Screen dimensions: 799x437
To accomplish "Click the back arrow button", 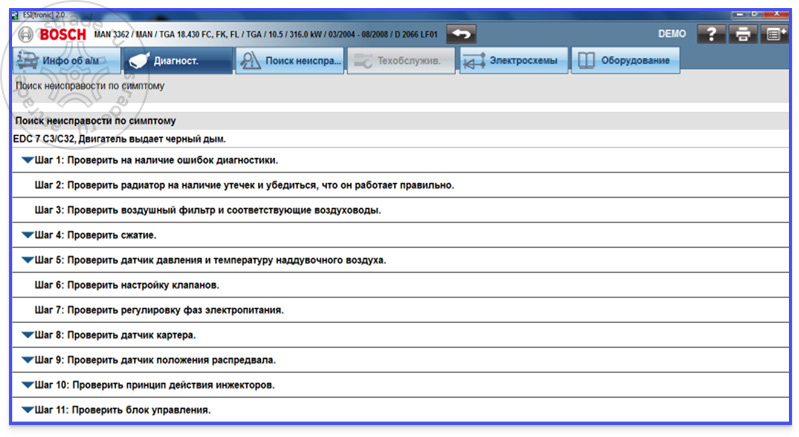I will click(461, 34).
